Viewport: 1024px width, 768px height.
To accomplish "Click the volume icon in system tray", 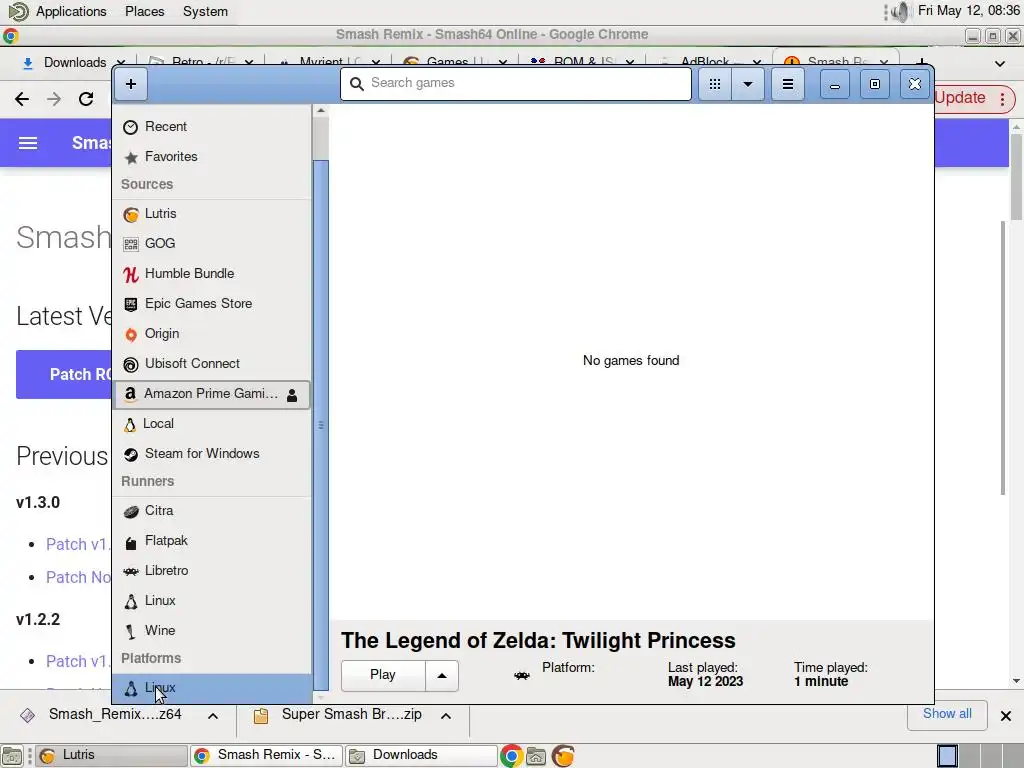I will click(x=901, y=12).
